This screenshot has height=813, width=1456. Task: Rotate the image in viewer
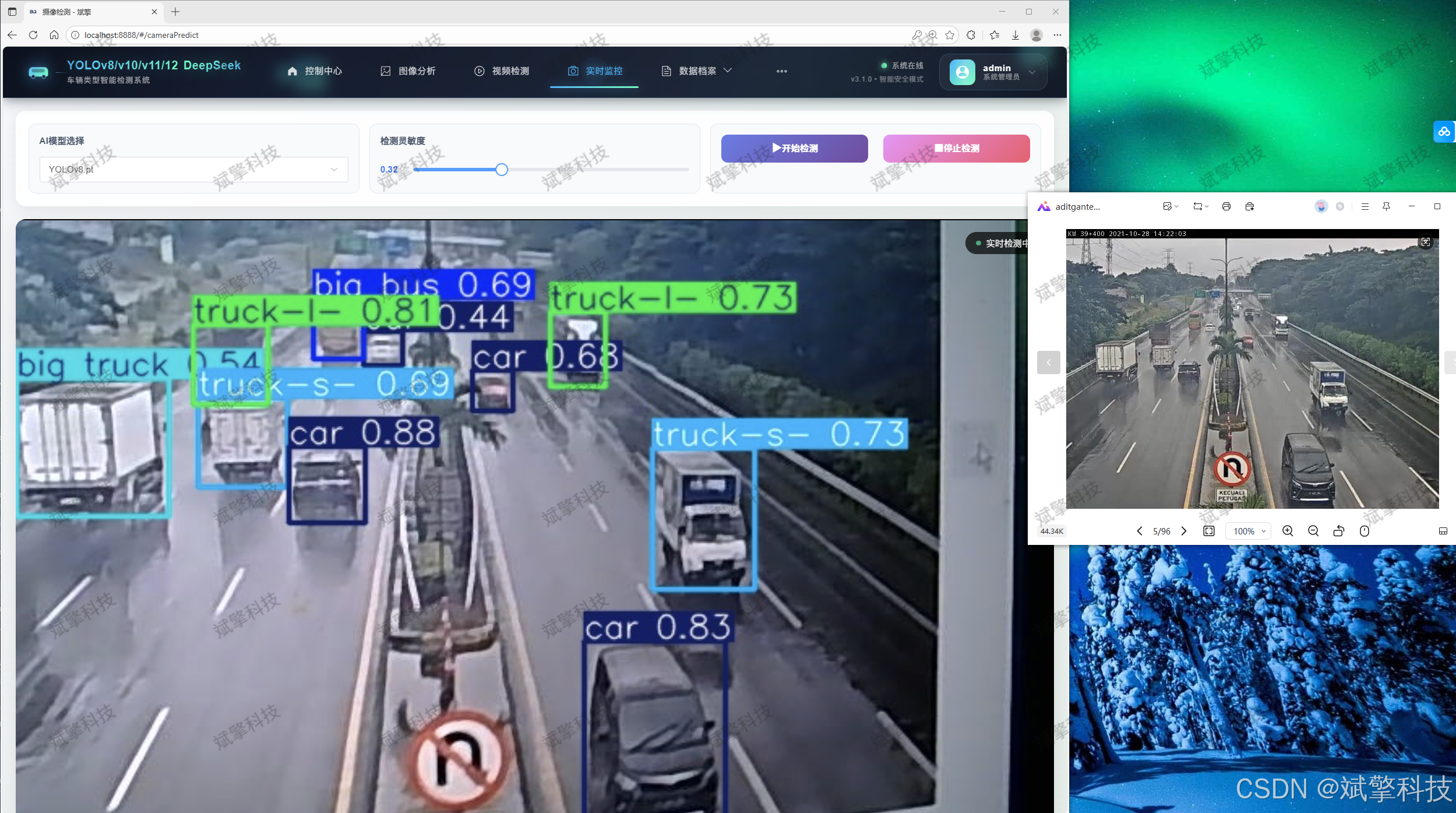click(1339, 531)
